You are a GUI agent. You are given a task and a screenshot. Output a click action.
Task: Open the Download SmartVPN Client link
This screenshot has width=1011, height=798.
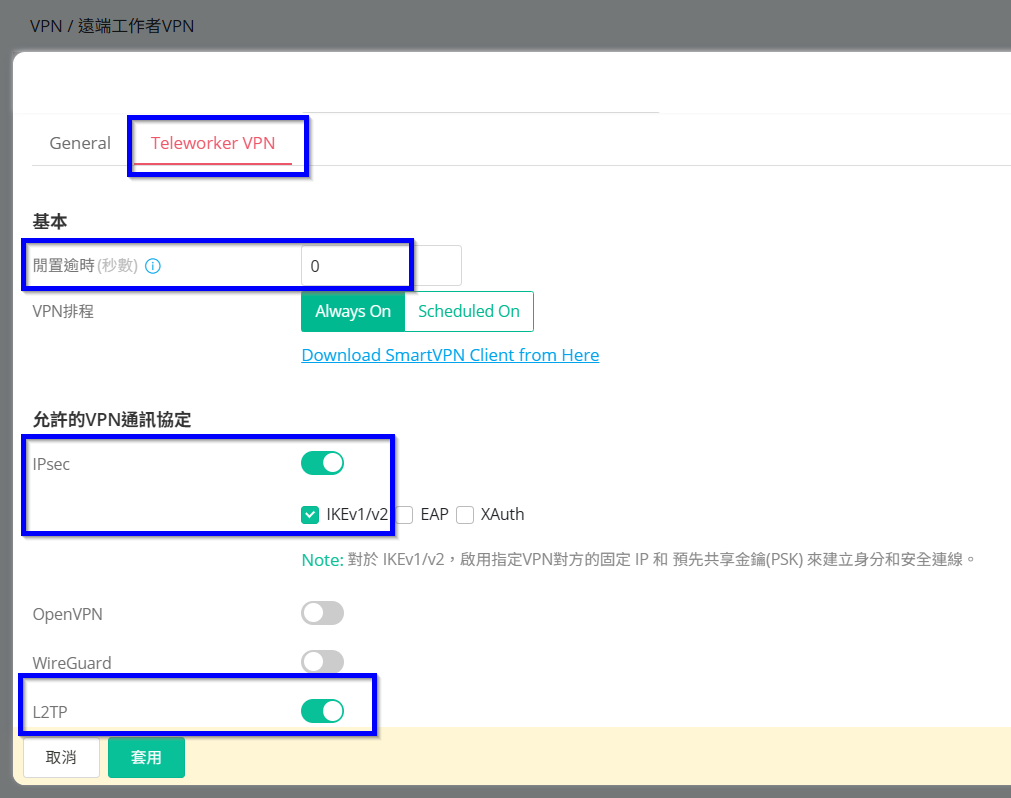(x=450, y=355)
